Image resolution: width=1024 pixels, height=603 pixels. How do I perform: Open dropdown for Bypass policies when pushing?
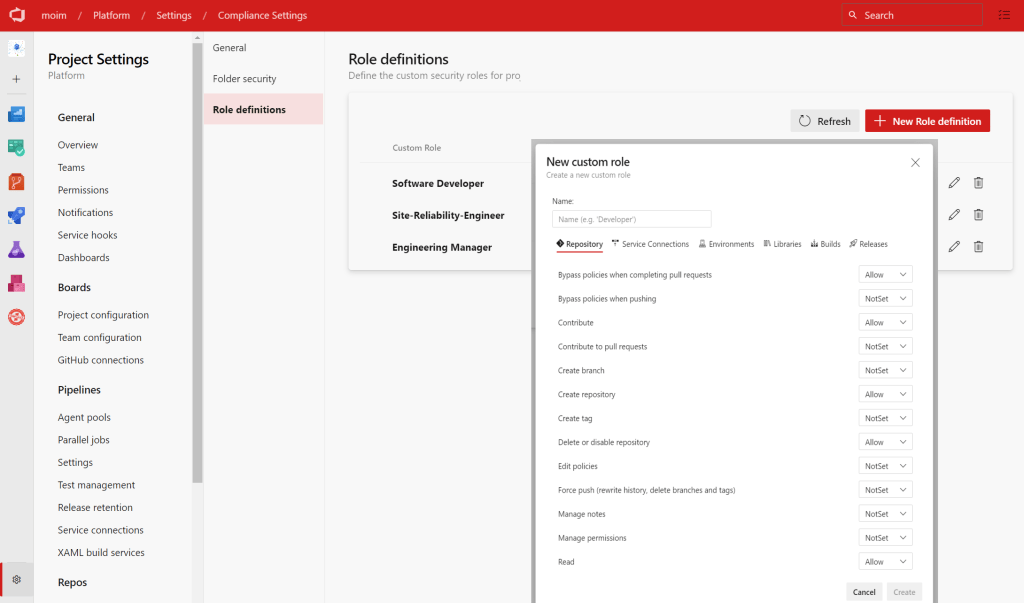click(885, 298)
